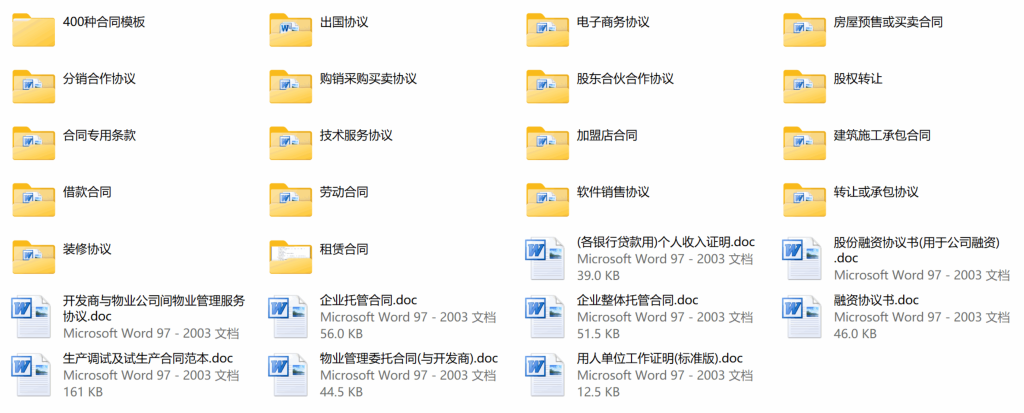Click the 转让或承包协议 folder icon
Image resolution: width=1024 pixels, height=413 pixels.
point(805,201)
